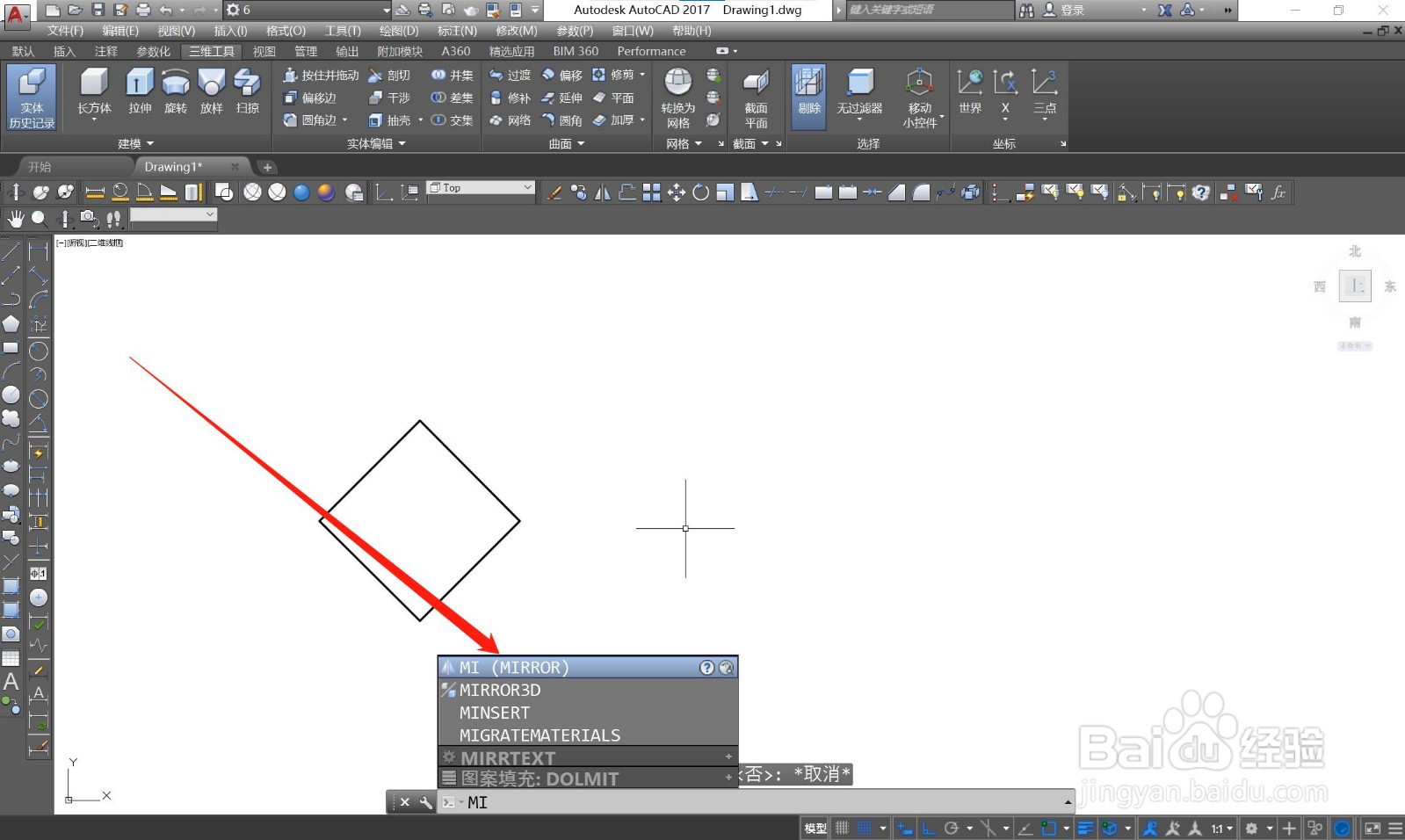Toggle polar tracking in status bar
1405x840 pixels.
click(951, 828)
